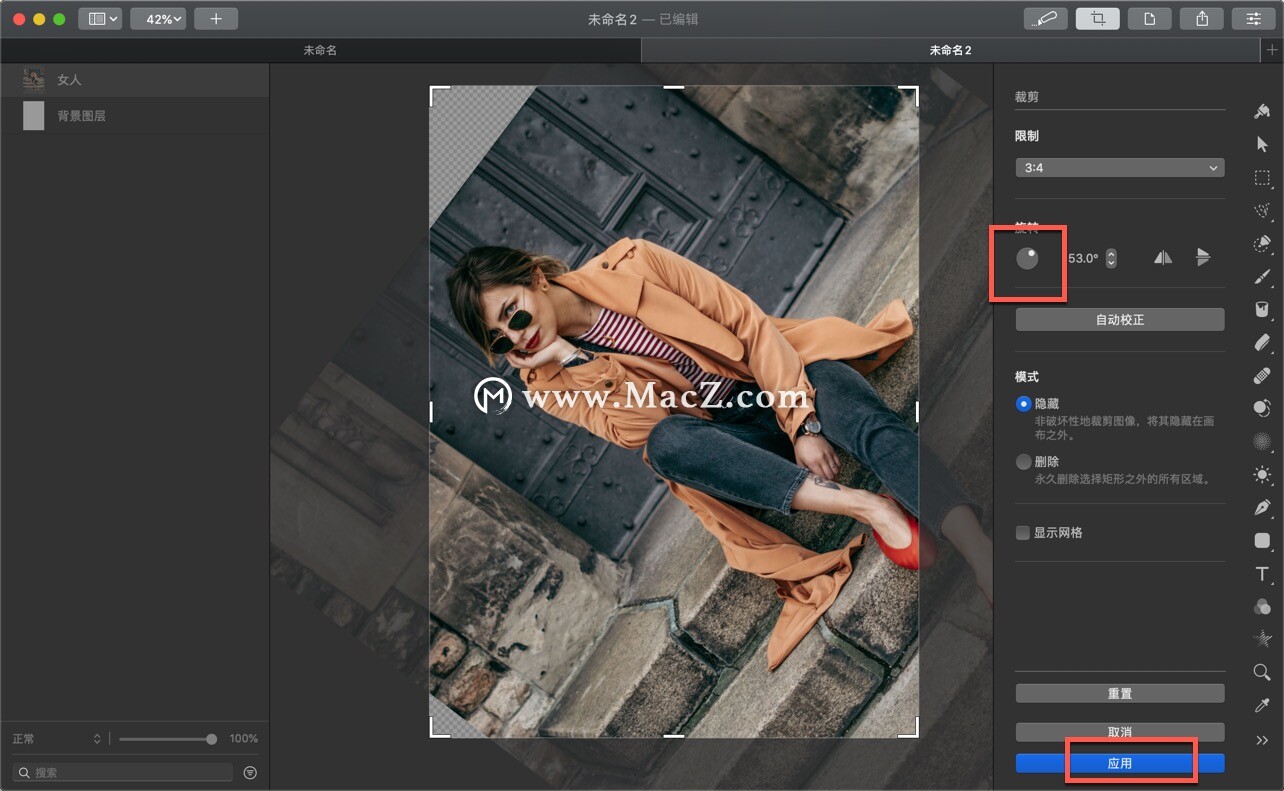This screenshot has width=1284, height=791.
Task: Open the 3:4 constraint dropdown
Action: point(1120,168)
